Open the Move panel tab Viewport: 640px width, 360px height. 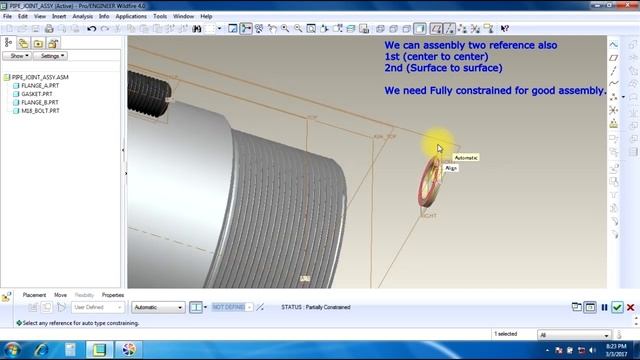pyautogui.click(x=60, y=295)
